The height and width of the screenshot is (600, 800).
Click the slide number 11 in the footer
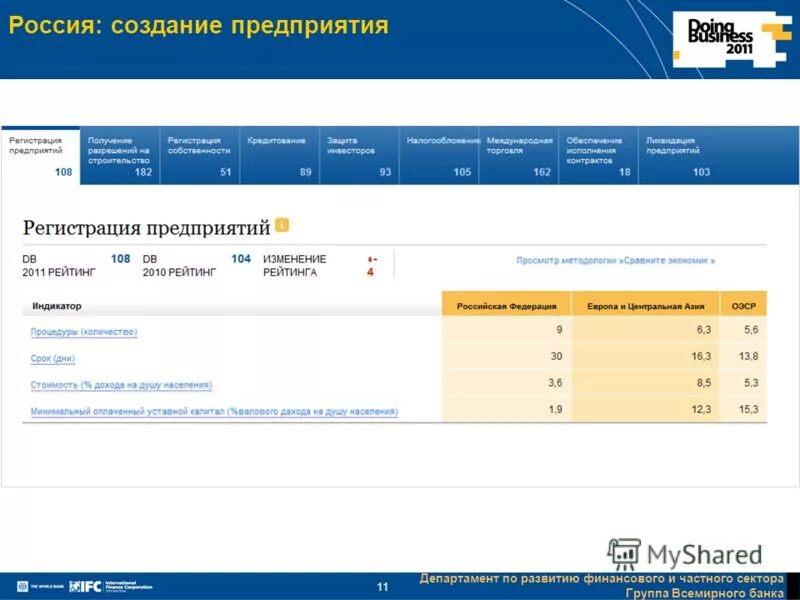click(382, 587)
